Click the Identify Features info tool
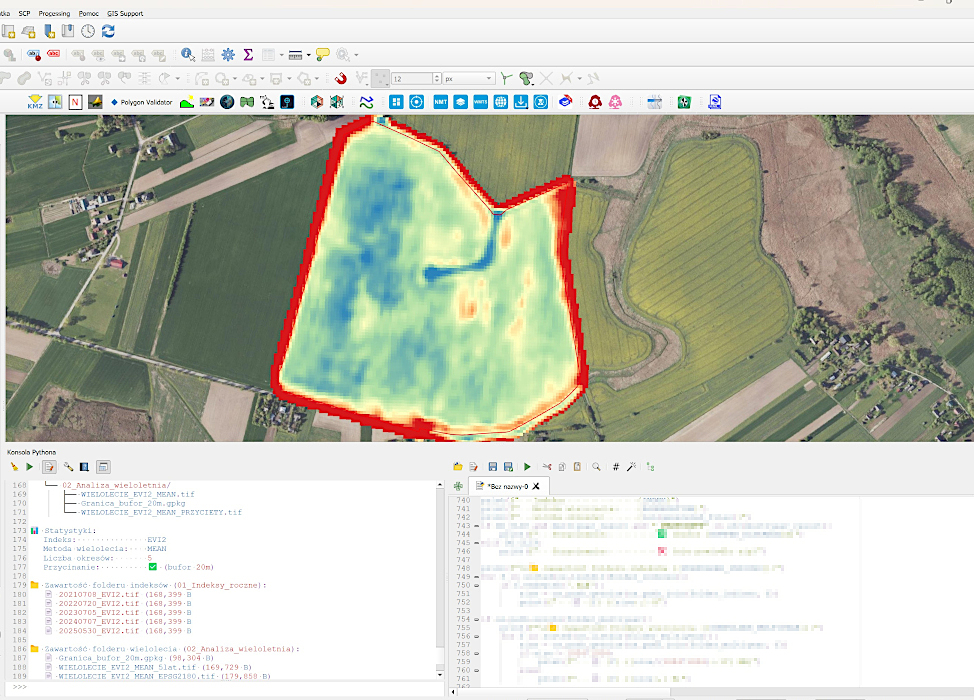Screen dimensions: 974x700 (188, 55)
